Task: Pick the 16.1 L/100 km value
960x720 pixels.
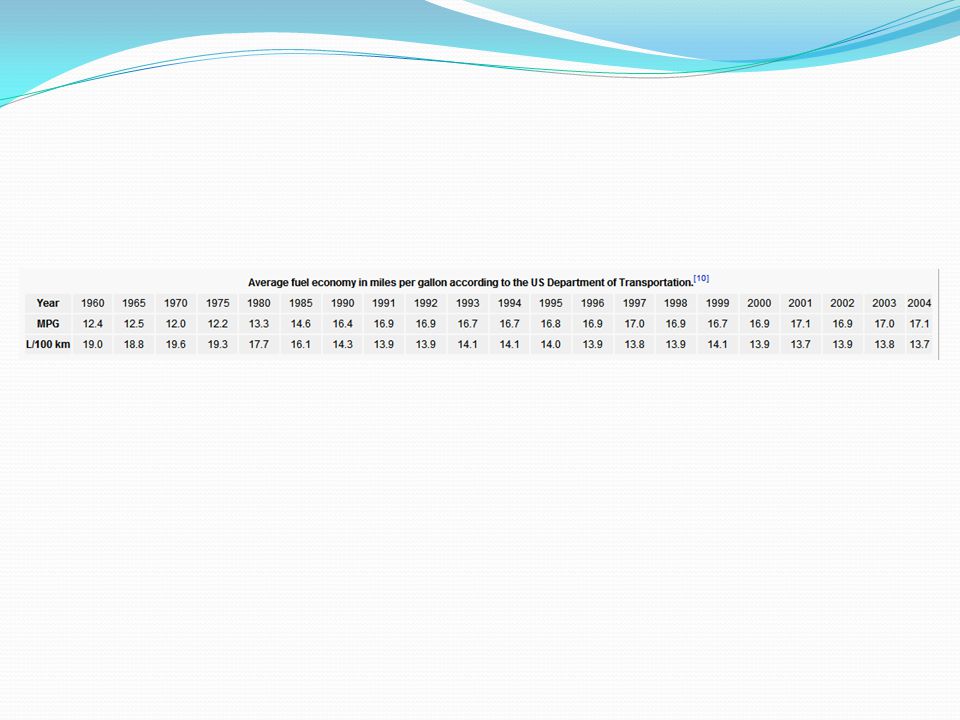Action: click(x=301, y=345)
